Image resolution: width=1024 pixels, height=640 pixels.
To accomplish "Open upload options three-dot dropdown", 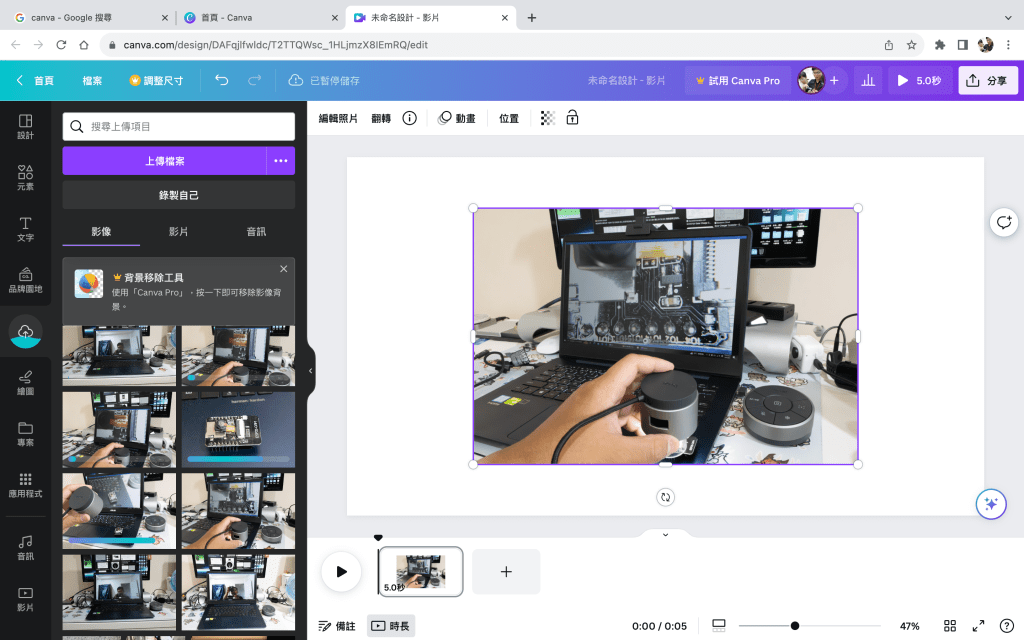I will (281, 161).
